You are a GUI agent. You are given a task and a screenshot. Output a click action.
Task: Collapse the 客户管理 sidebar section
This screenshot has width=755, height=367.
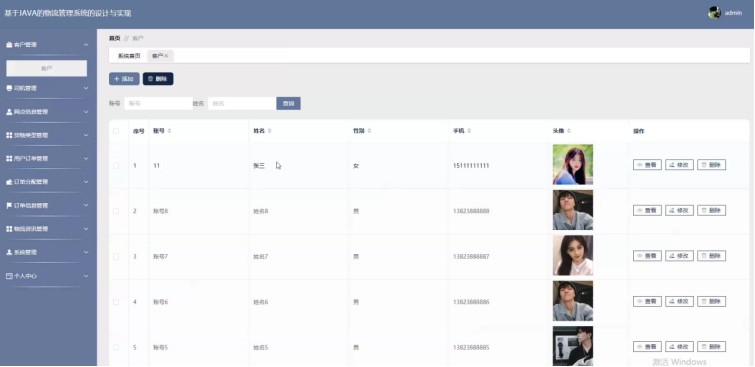pyautogui.click(x=47, y=45)
